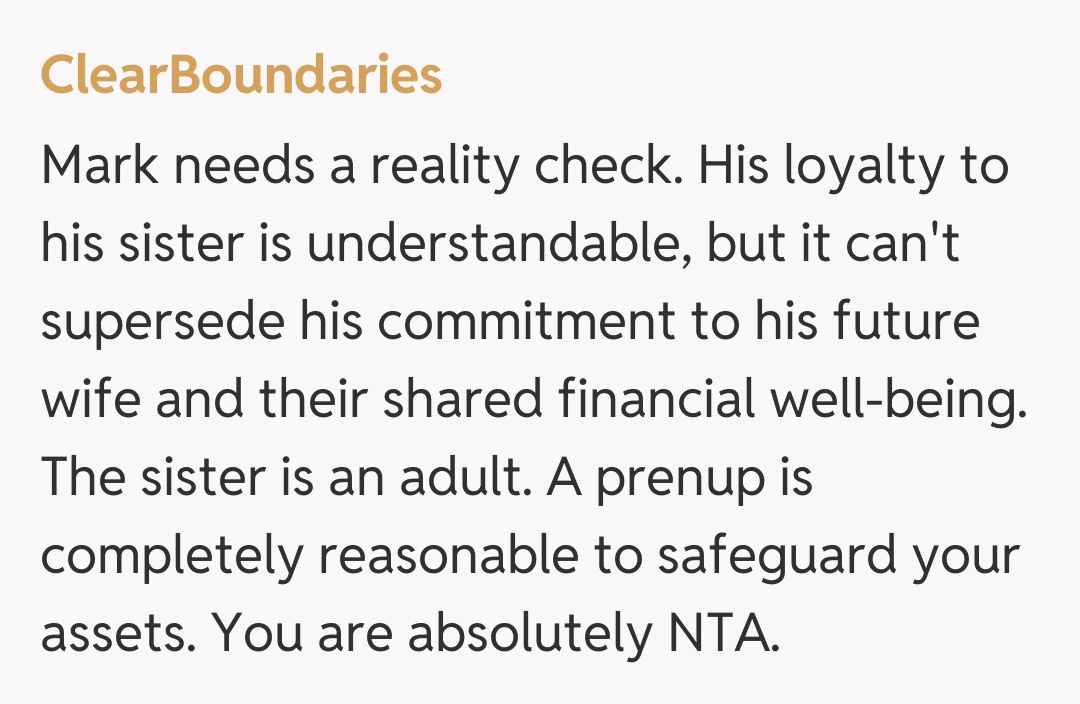Click the "NTA" verdict text
1080x704 pixels.
pyautogui.click(x=720, y=635)
